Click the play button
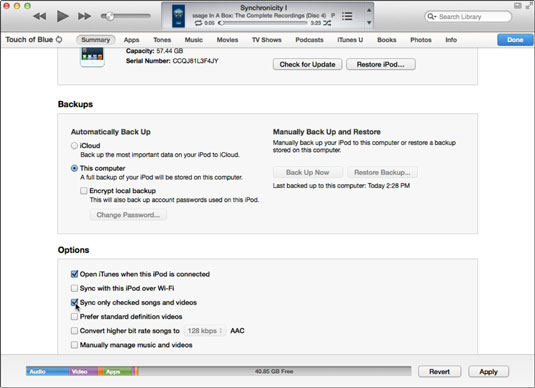The width and height of the screenshot is (535, 388). (62, 16)
